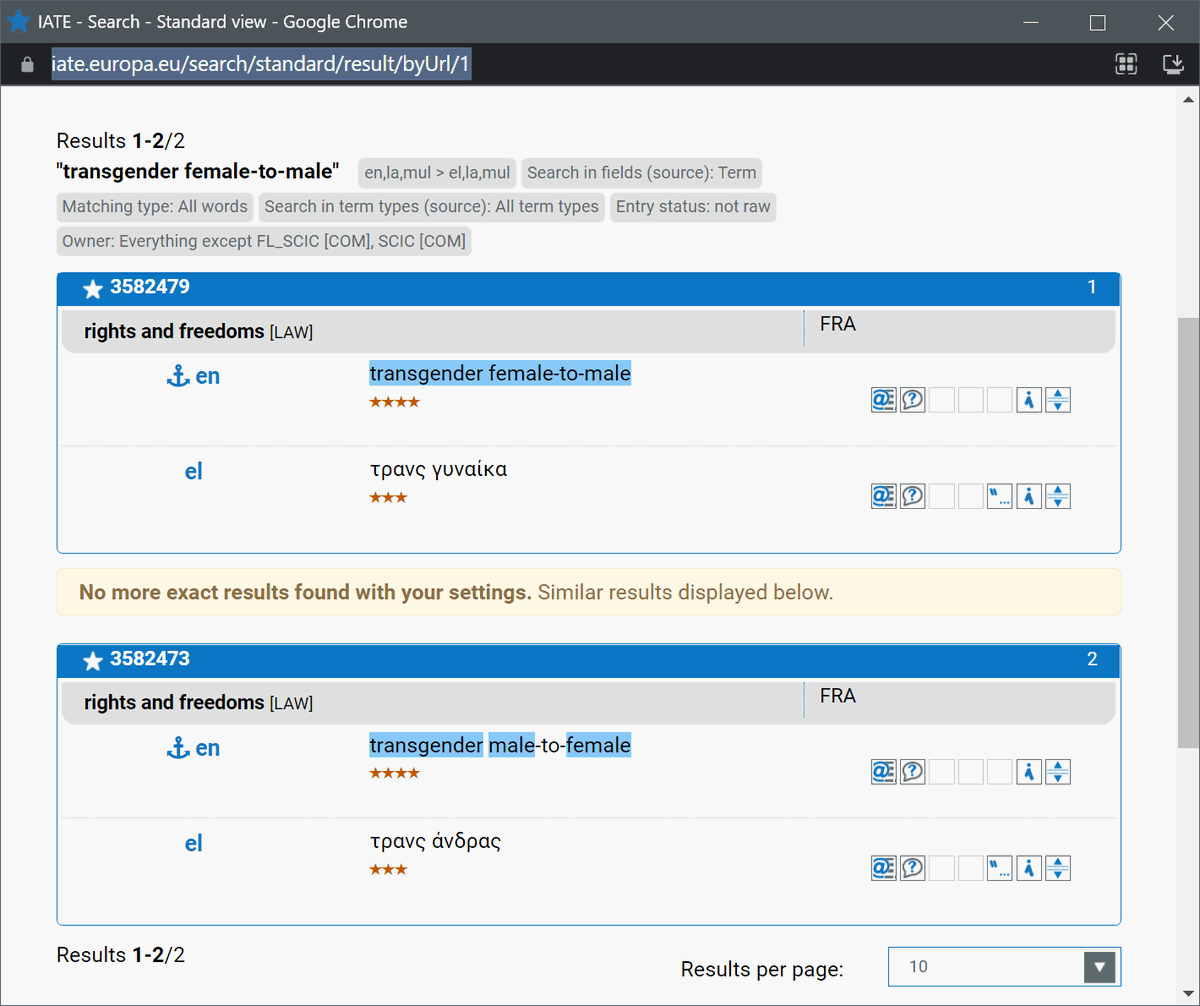Open definition bubble icon for transgender male-to-female

click(912, 771)
